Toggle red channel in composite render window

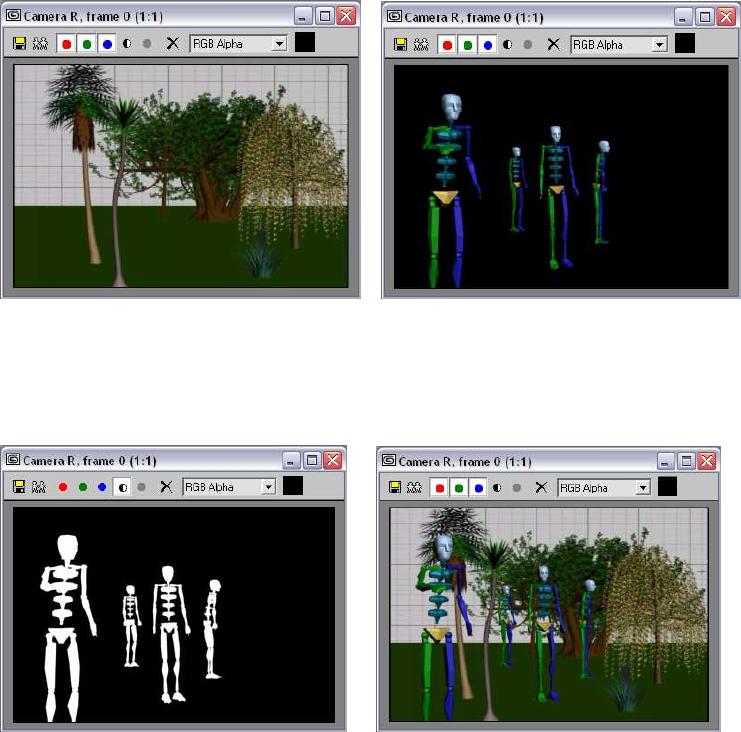(439, 488)
